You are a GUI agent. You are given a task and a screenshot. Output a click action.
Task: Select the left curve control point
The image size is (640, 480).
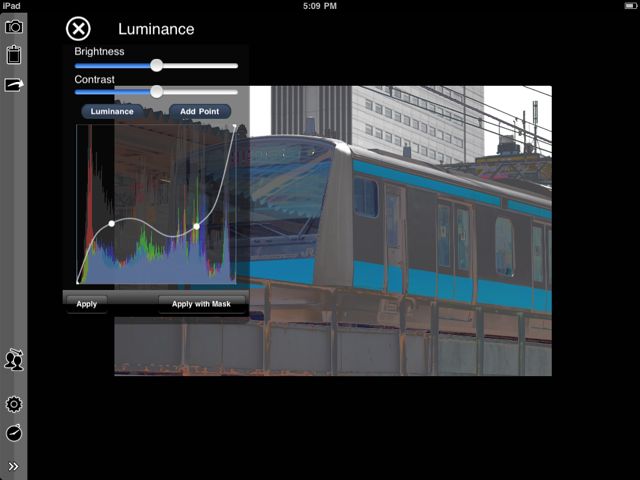click(x=111, y=224)
